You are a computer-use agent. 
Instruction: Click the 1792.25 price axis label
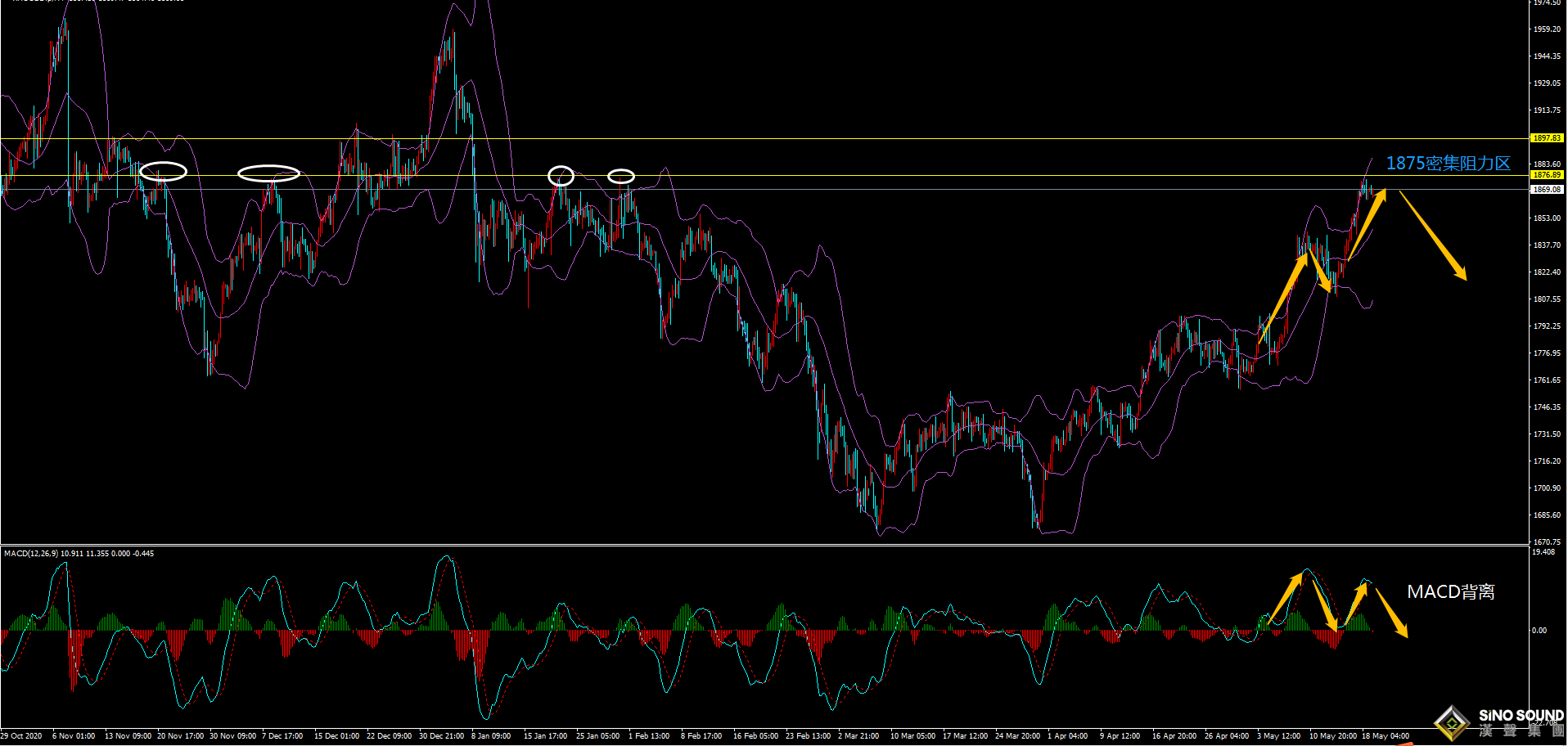click(x=1547, y=326)
